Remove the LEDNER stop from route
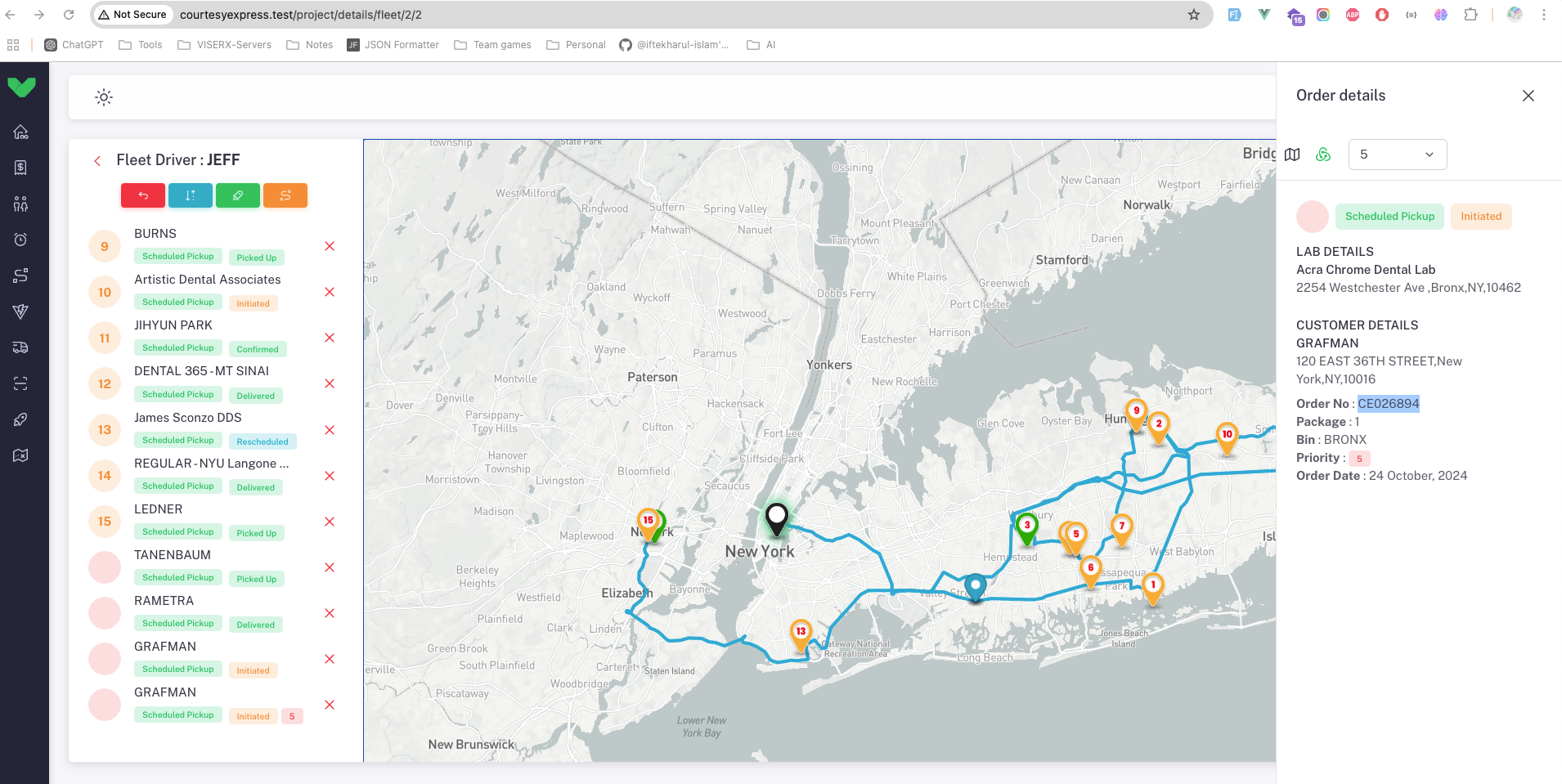Image resolution: width=1562 pixels, height=784 pixels. [x=330, y=522]
